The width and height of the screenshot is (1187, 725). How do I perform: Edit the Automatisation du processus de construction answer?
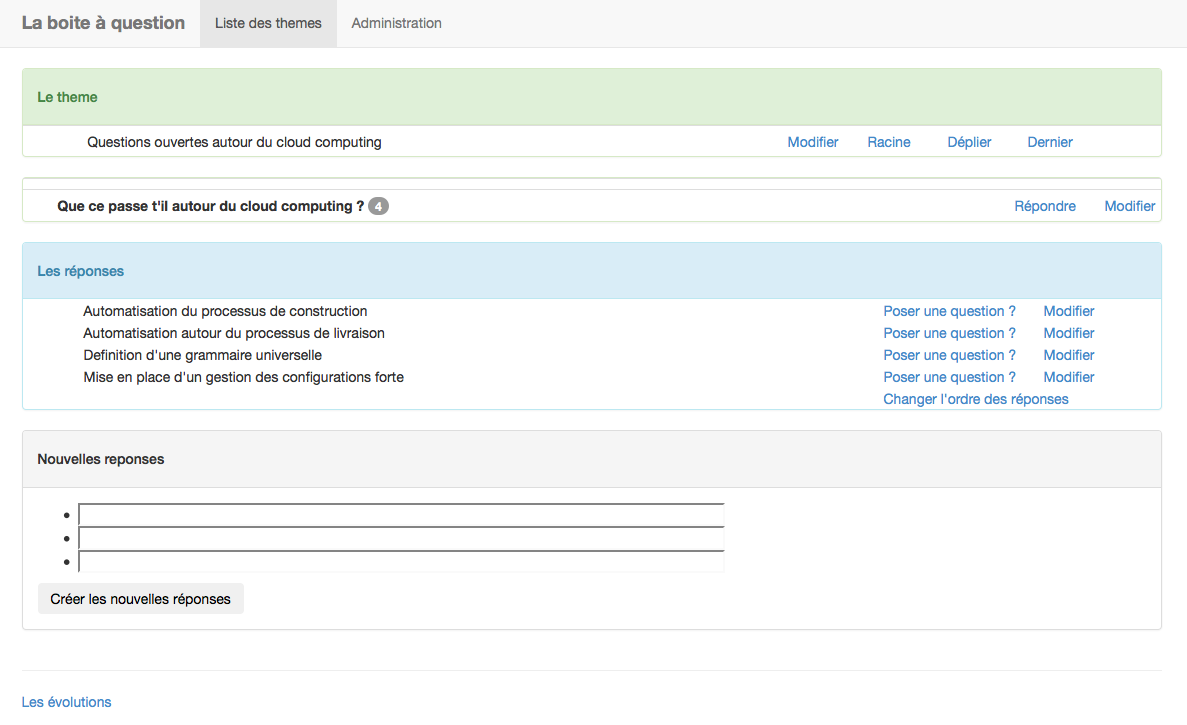(x=1068, y=311)
